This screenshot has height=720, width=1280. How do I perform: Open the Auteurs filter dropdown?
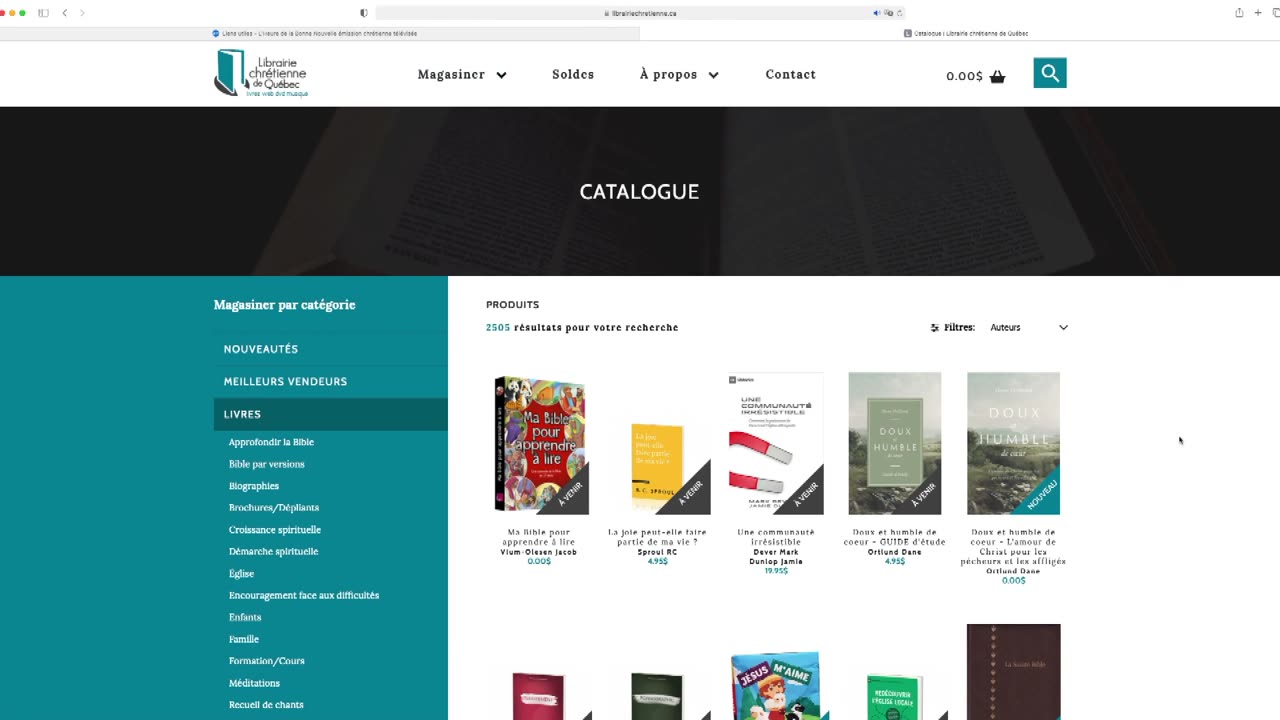pyautogui.click(x=1029, y=327)
